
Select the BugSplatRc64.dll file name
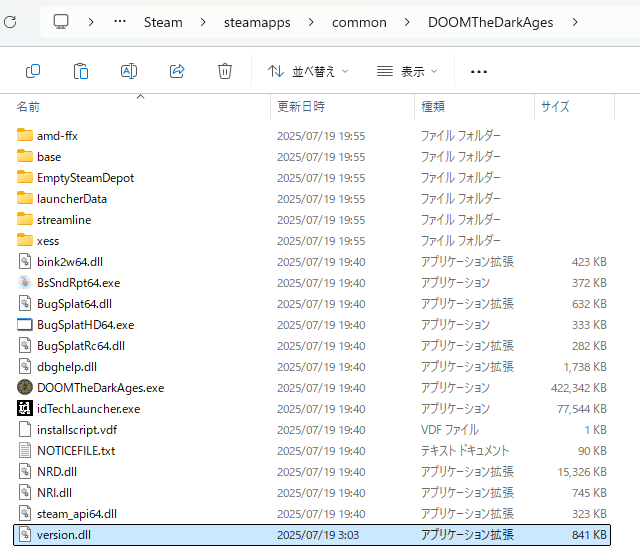click(x=81, y=346)
